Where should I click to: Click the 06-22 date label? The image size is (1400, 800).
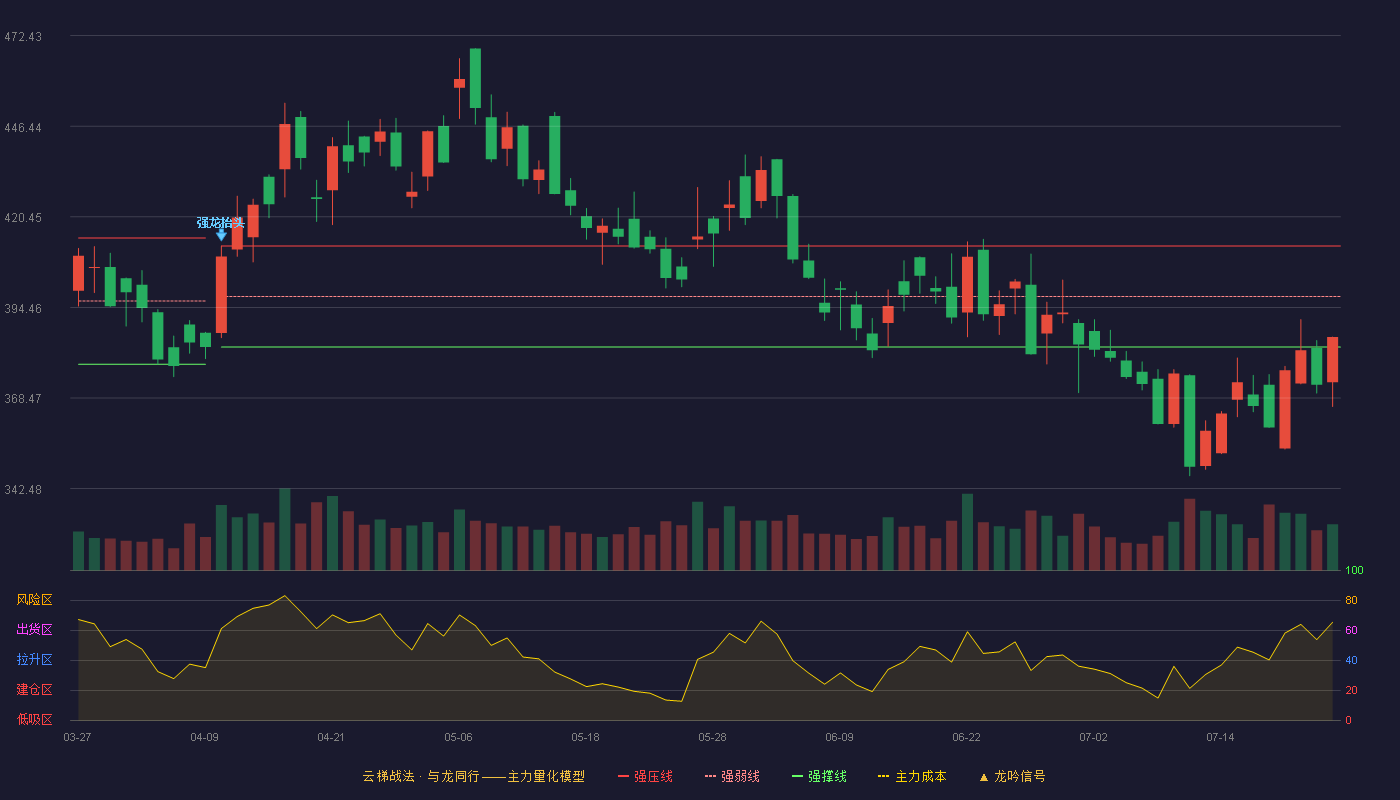(966, 737)
